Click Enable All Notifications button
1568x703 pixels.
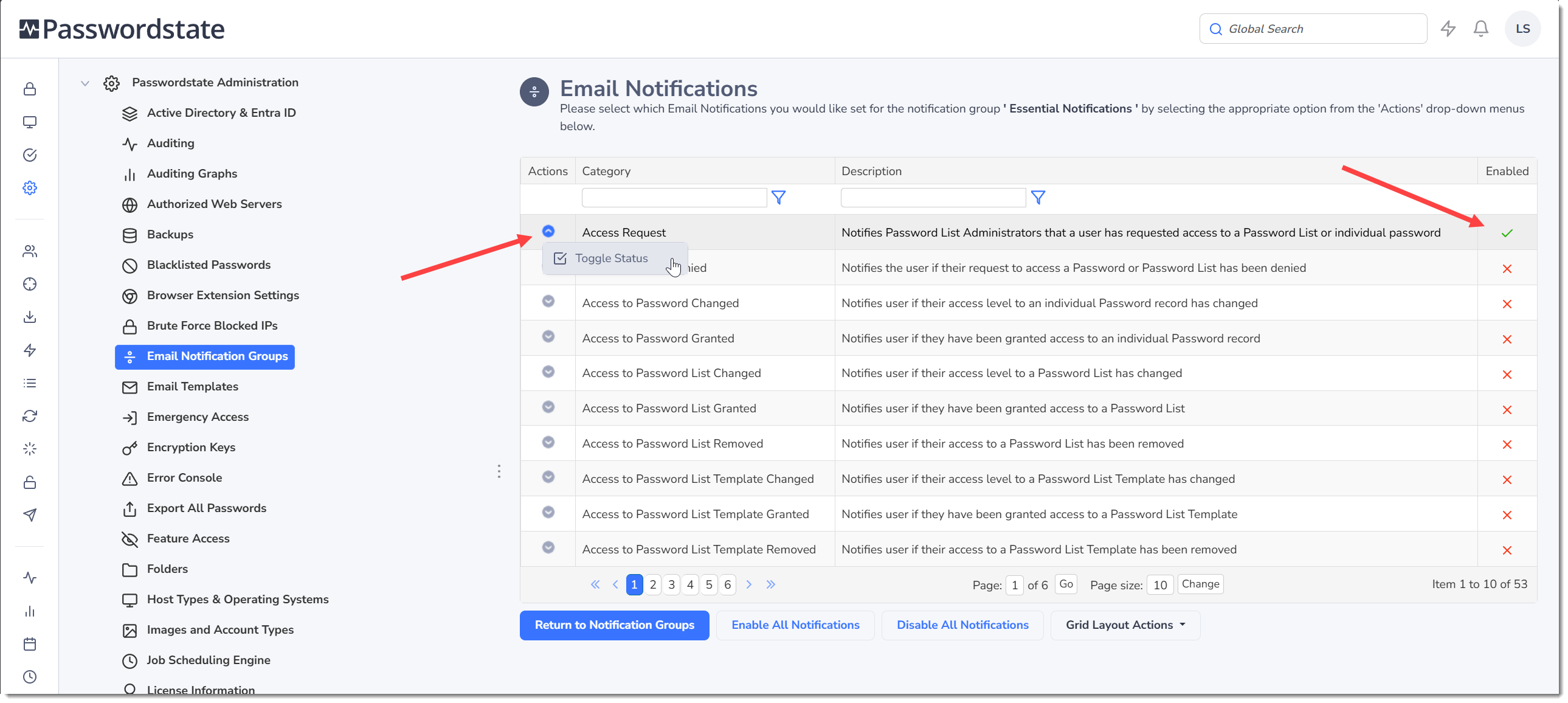click(x=795, y=625)
